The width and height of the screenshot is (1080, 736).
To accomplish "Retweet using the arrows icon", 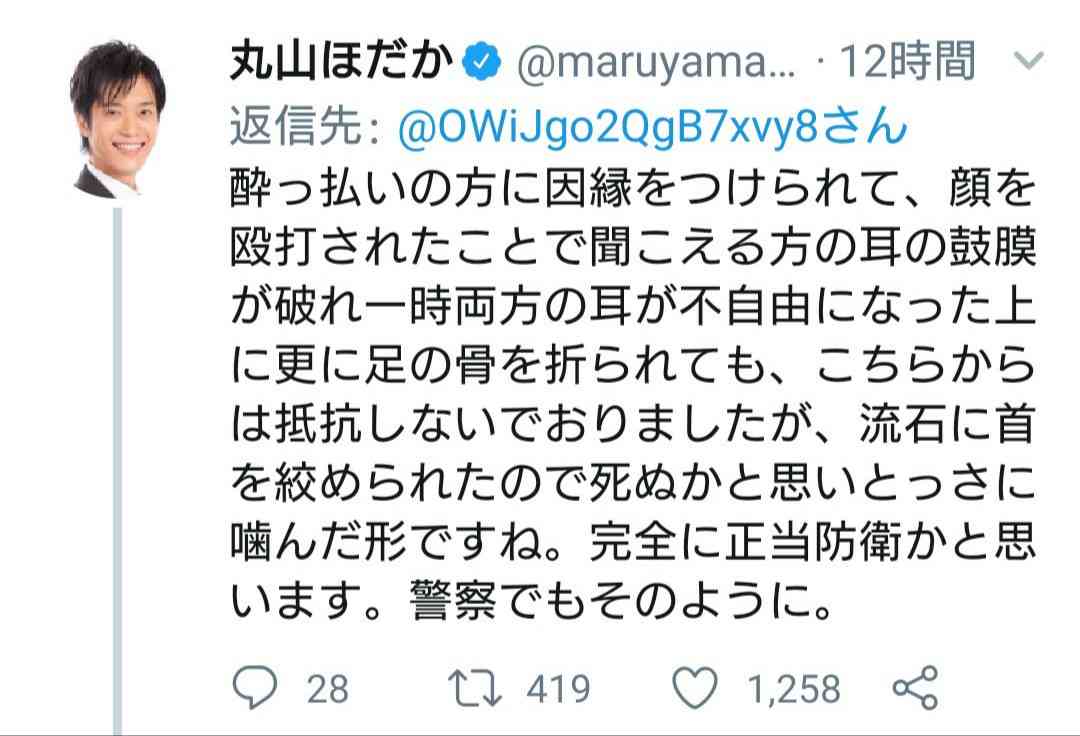I will click(x=475, y=688).
